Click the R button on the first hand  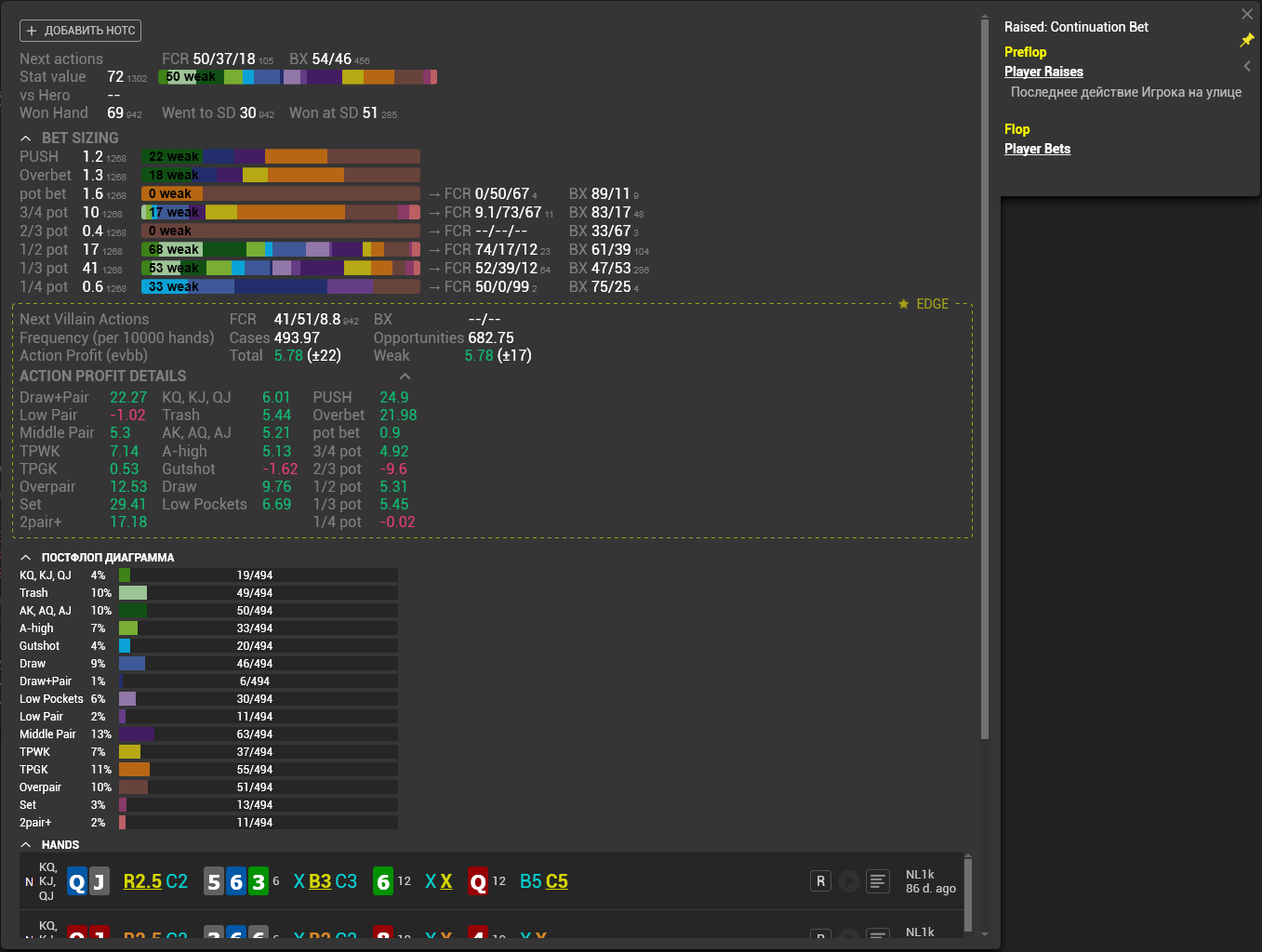click(x=820, y=881)
